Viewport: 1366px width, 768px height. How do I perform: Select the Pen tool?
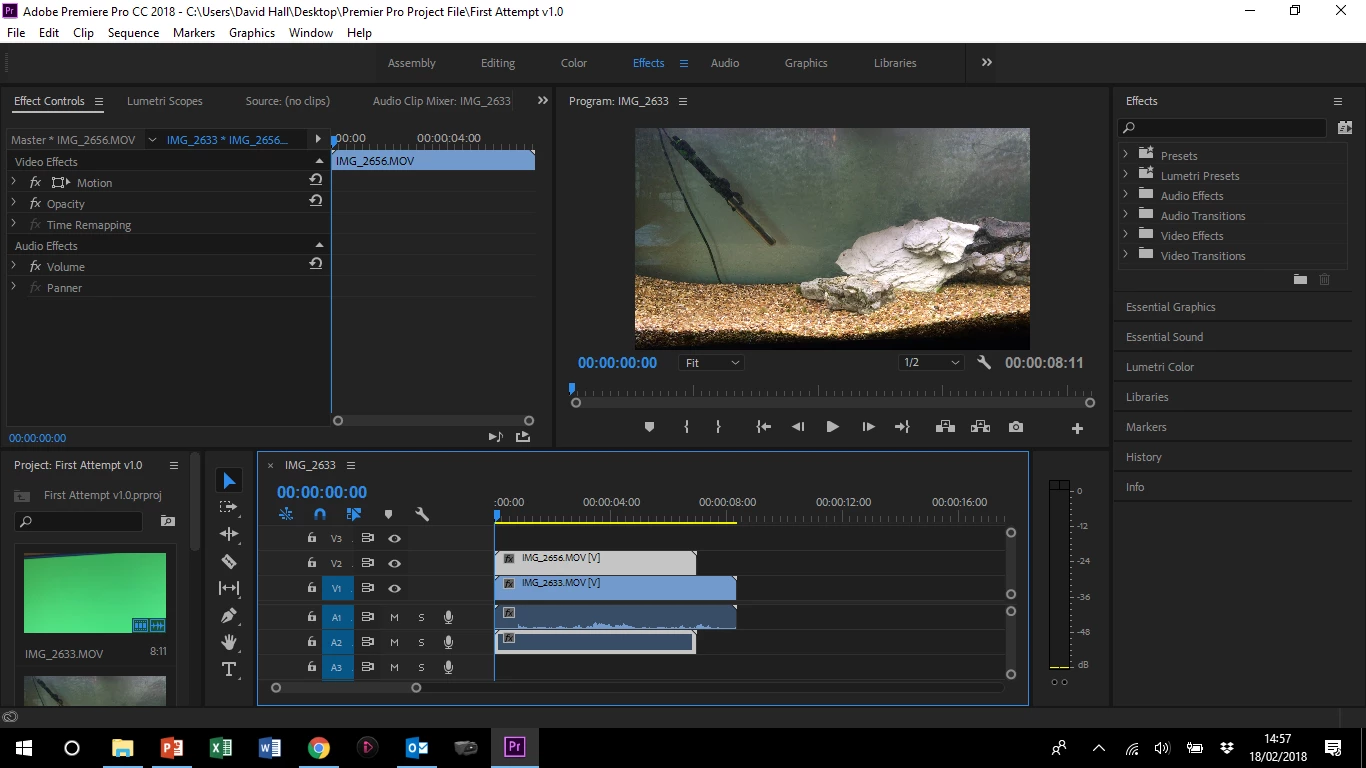click(229, 616)
